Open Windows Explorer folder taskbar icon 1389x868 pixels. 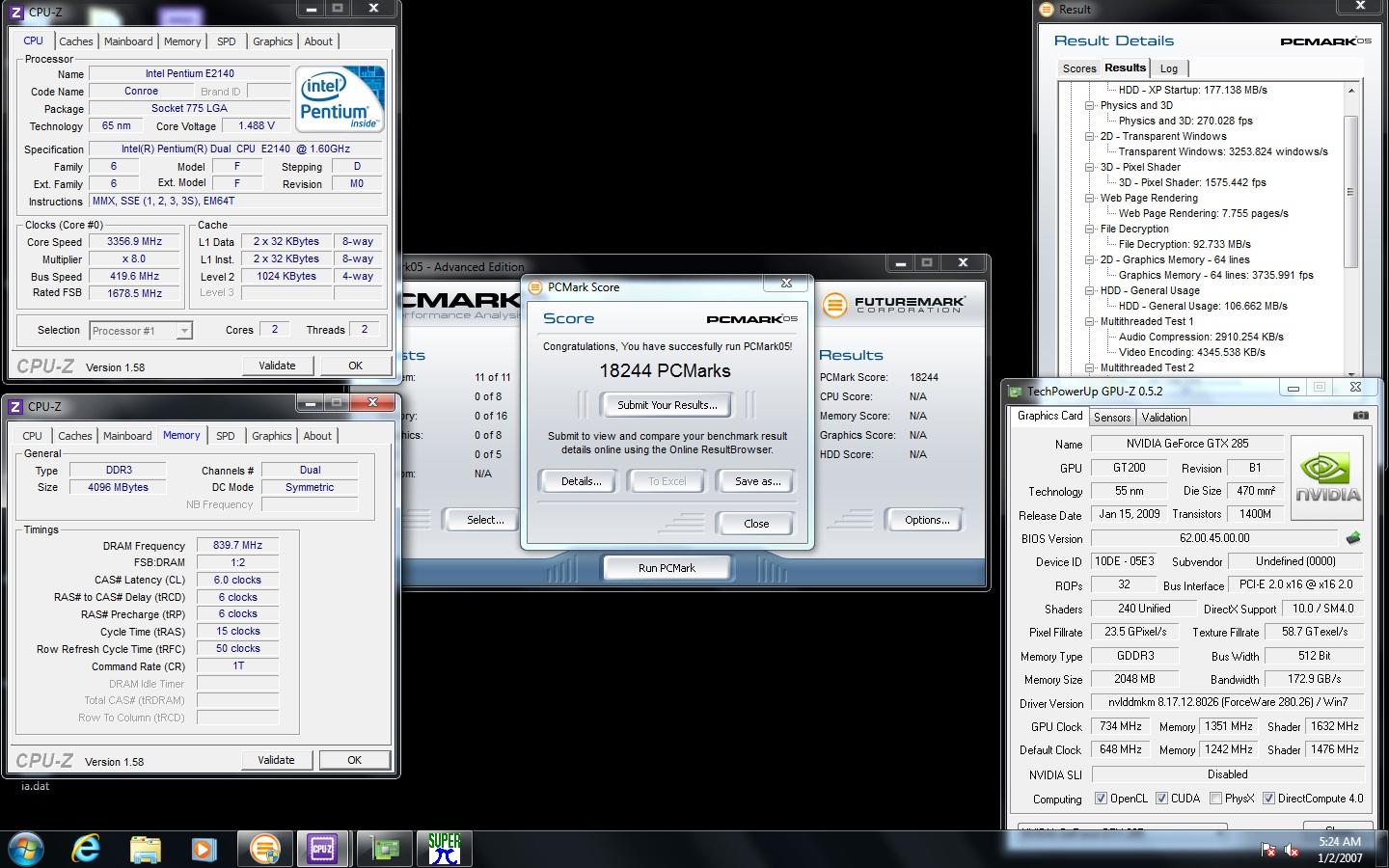pyautogui.click(x=146, y=849)
